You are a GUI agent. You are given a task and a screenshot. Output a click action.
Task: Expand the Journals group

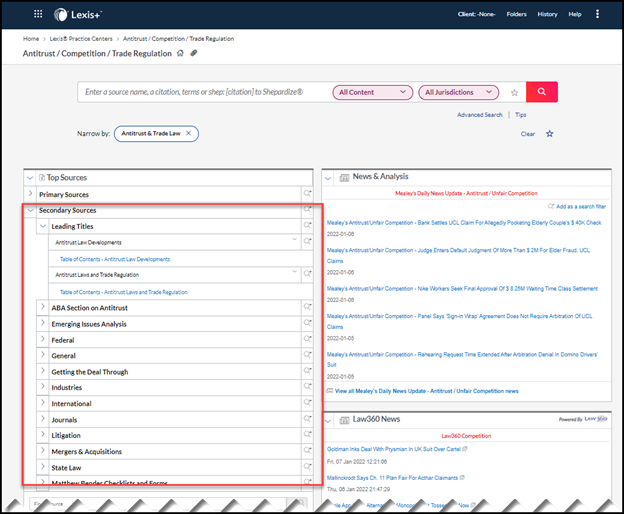click(43, 419)
